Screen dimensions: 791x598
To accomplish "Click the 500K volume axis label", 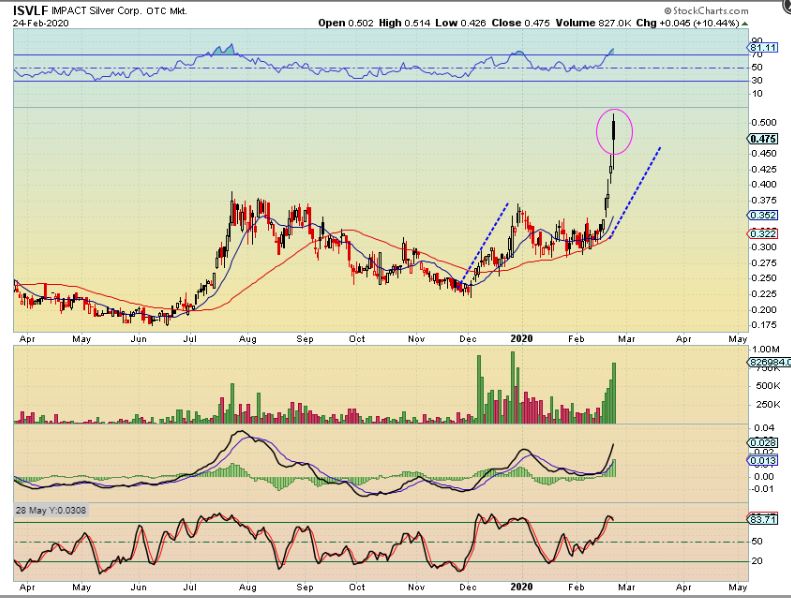I will pyautogui.click(x=766, y=386).
